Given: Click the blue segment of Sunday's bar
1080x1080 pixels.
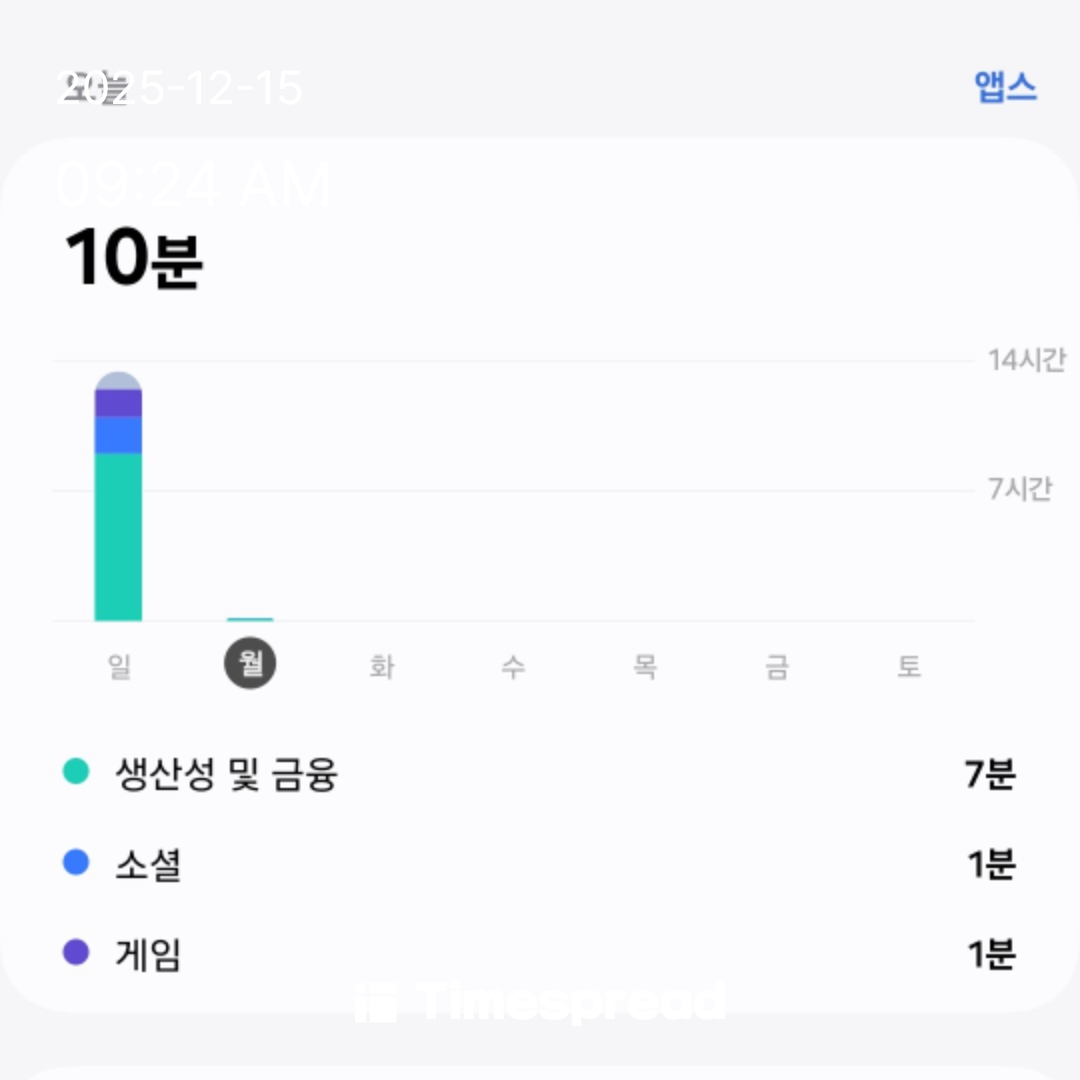Looking at the screenshot, I should click(x=118, y=435).
